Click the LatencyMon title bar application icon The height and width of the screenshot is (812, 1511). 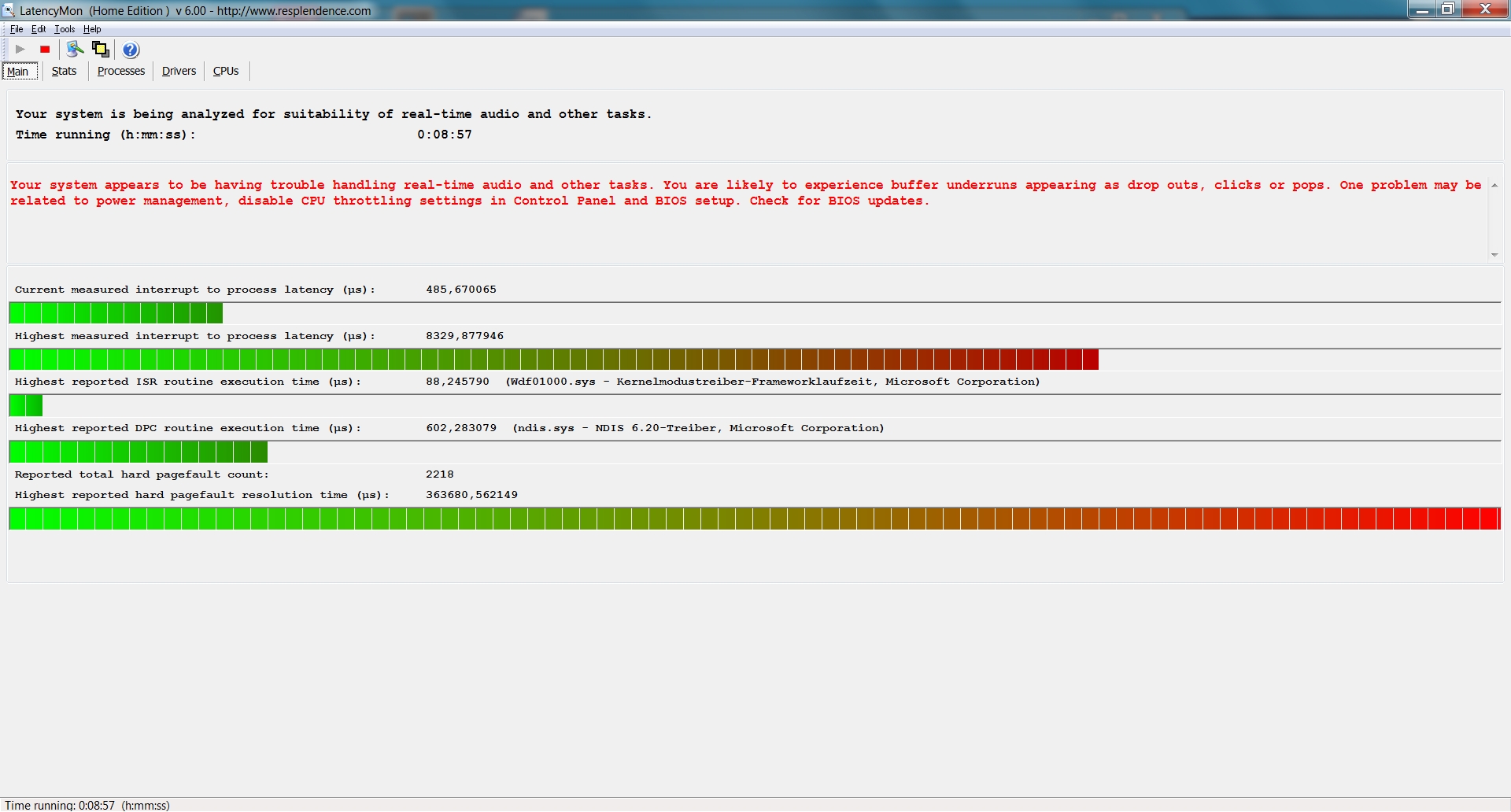(x=9, y=10)
